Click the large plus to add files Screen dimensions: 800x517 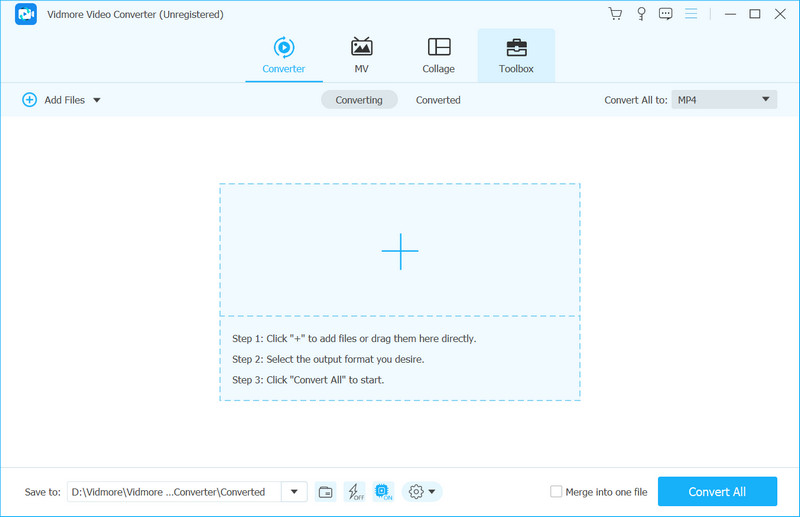400,251
